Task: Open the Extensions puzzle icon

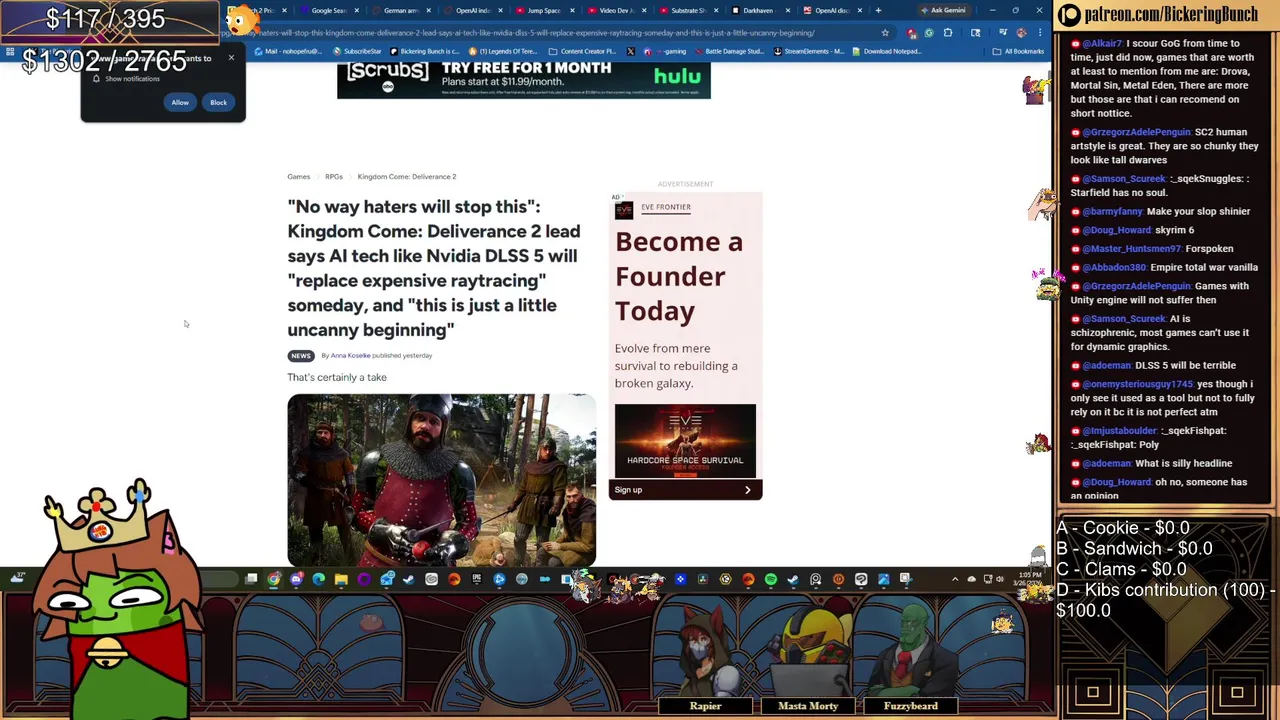Action: pos(947,33)
